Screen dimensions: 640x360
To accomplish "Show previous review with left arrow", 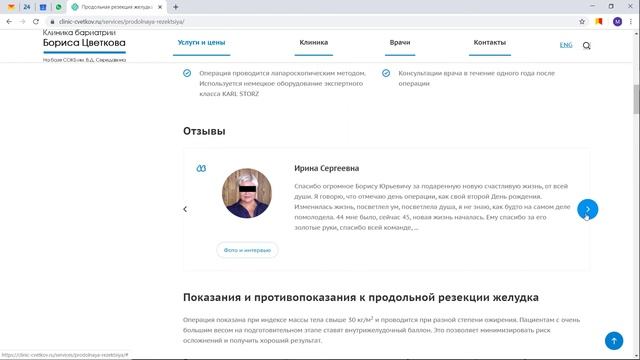I will tap(185, 209).
